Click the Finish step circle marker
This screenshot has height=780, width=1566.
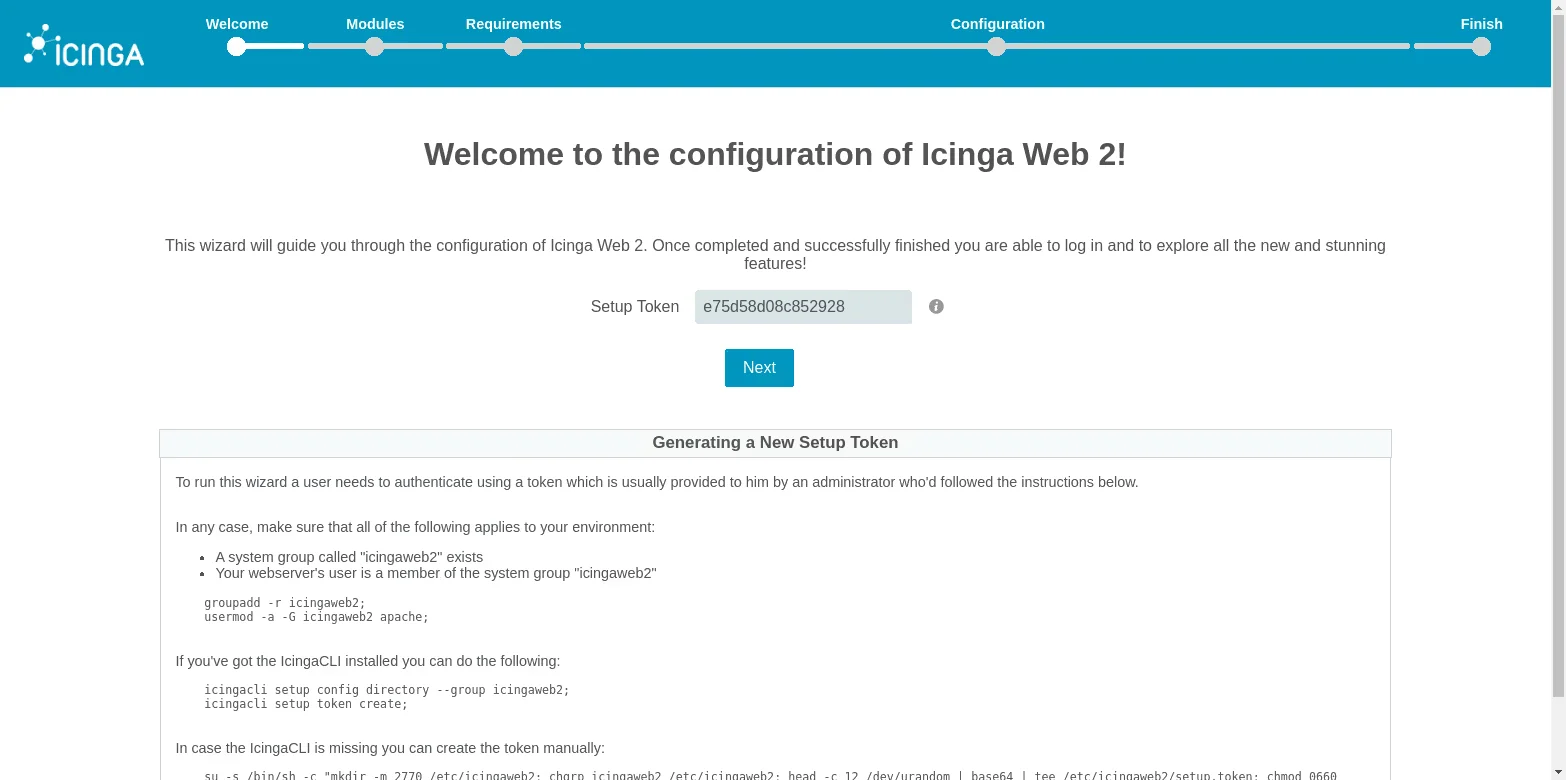pyautogui.click(x=1481, y=47)
